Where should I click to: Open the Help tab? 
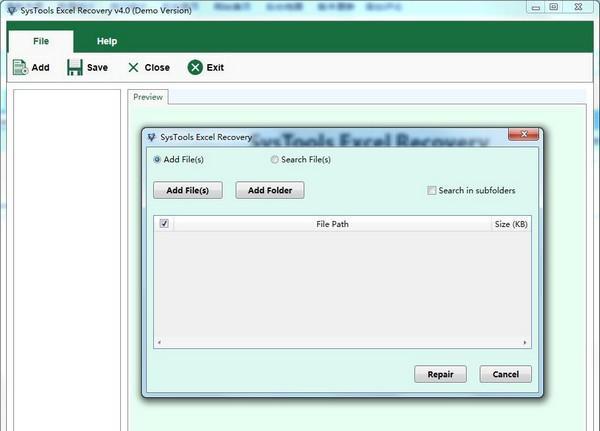coord(107,41)
